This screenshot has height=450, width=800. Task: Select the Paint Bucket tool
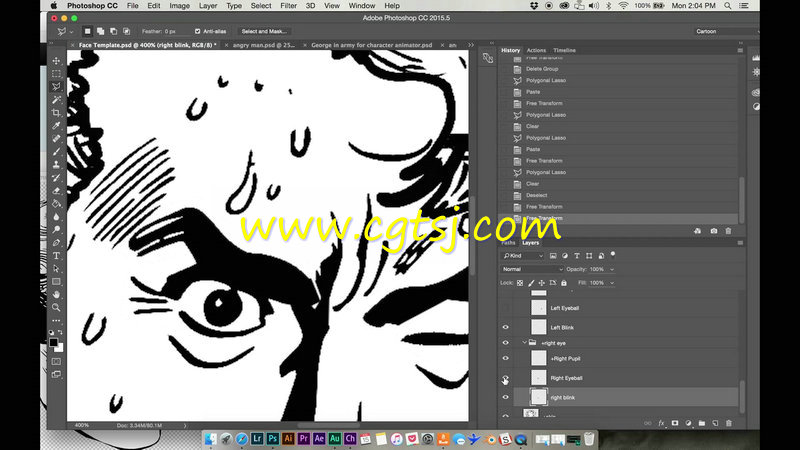(x=56, y=204)
